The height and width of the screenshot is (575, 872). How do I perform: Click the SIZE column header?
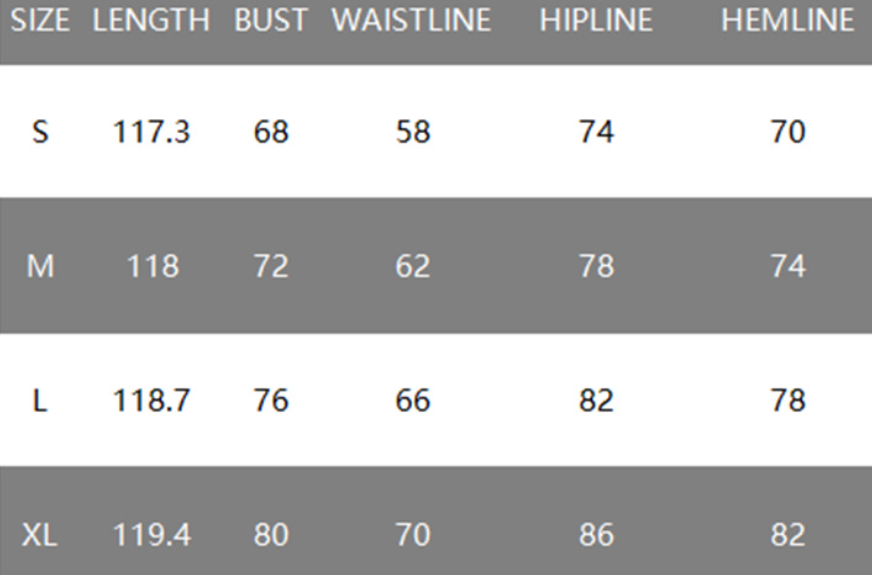coord(40,20)
